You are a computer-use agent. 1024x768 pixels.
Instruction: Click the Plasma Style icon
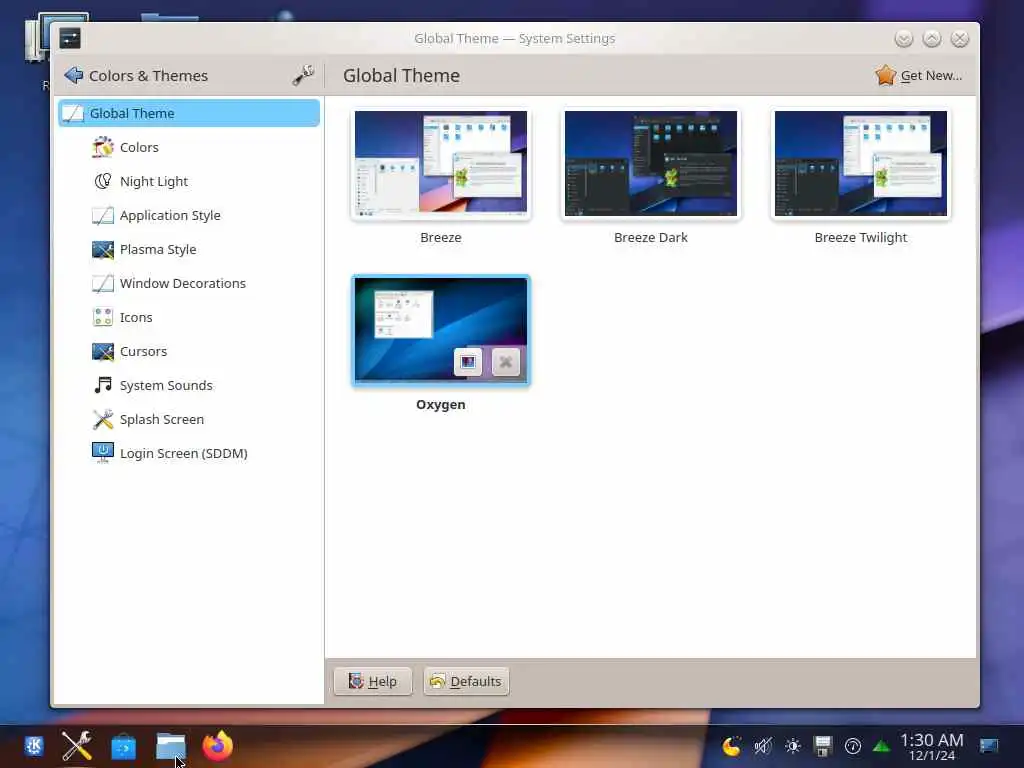tap(103, 249)
